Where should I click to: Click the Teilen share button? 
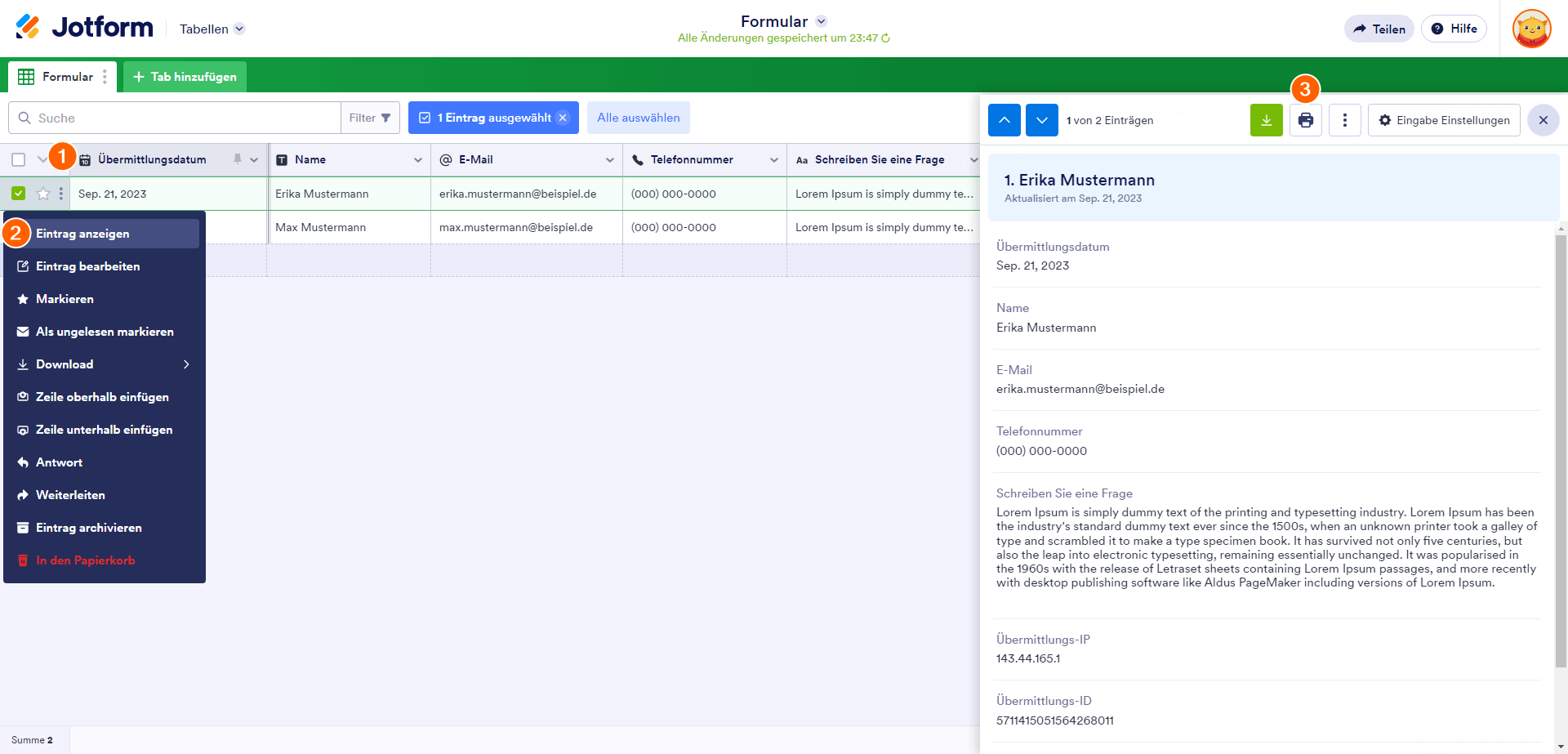[x=1379, y=29]
